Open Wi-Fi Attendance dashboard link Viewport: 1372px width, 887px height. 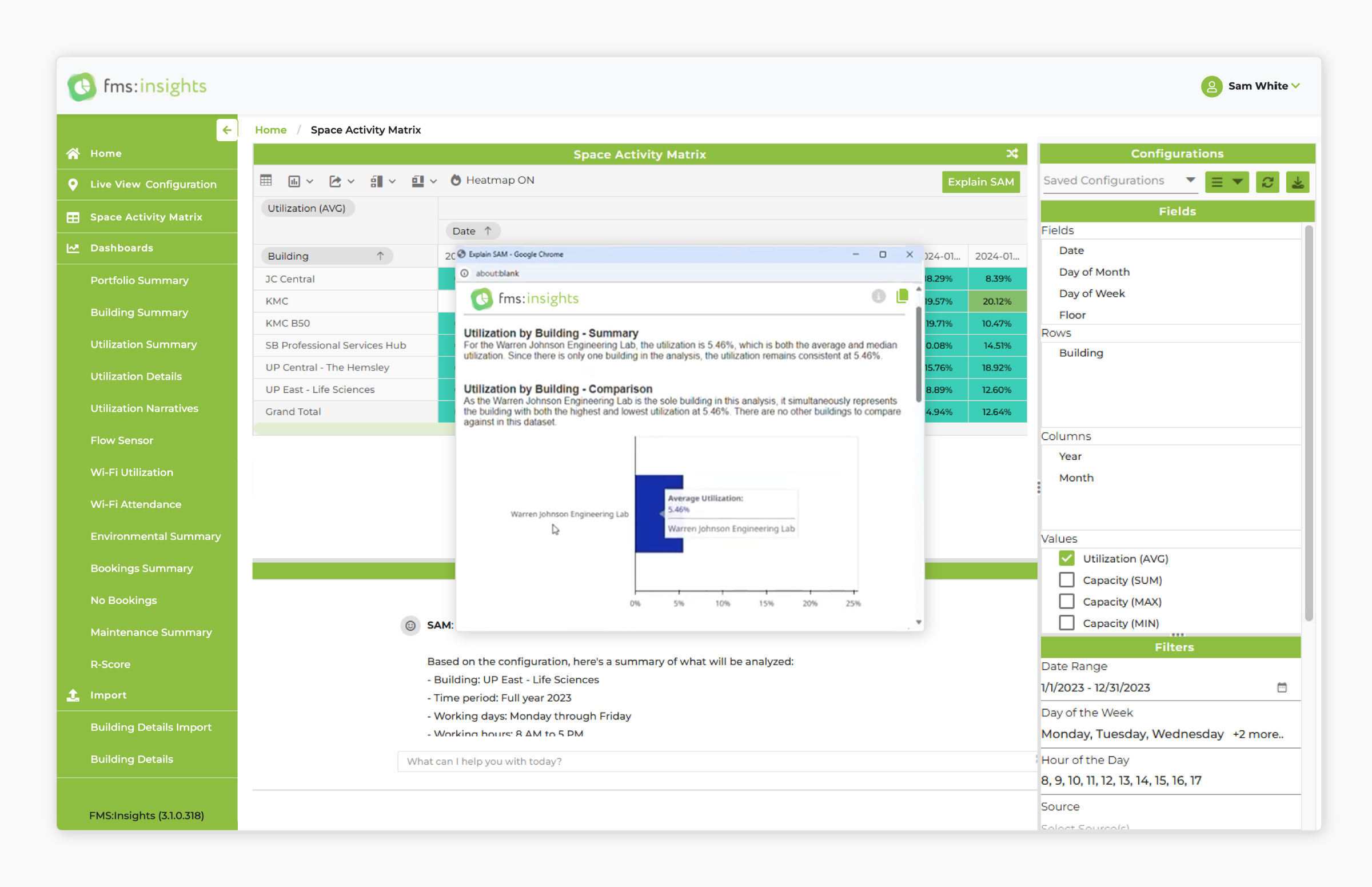(135, 504)
